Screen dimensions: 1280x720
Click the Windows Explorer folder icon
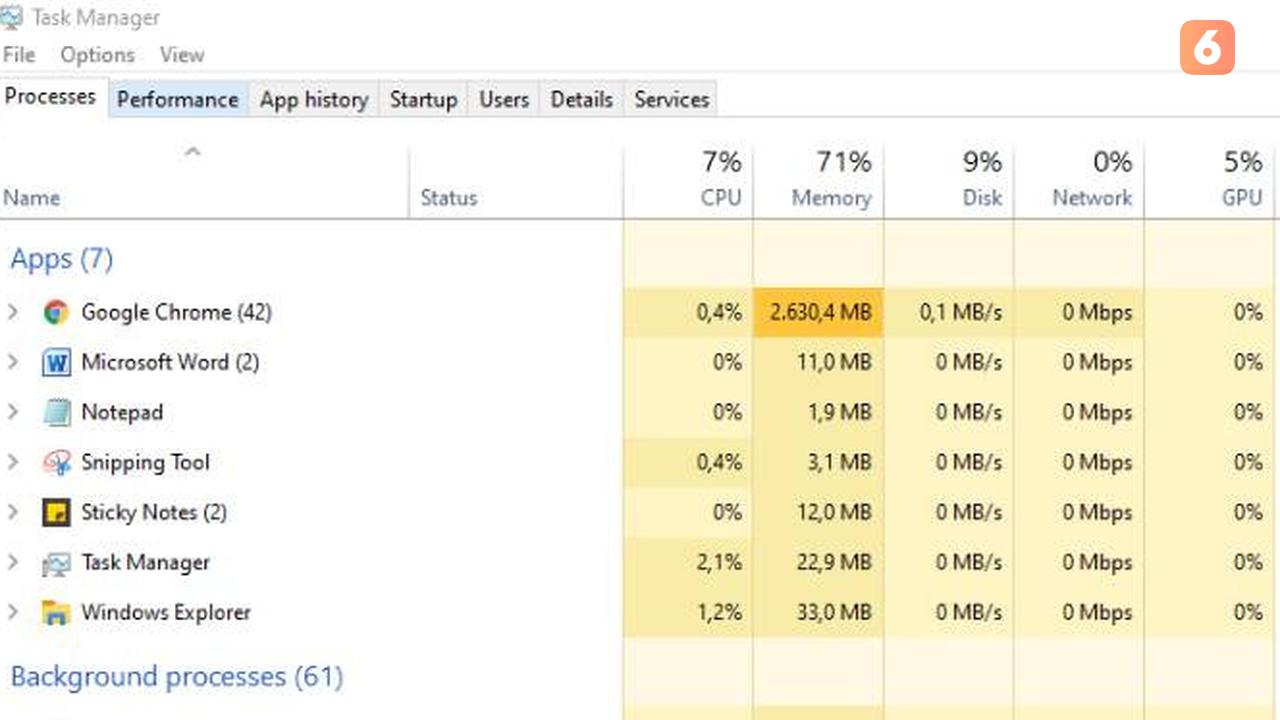(56, 613)
